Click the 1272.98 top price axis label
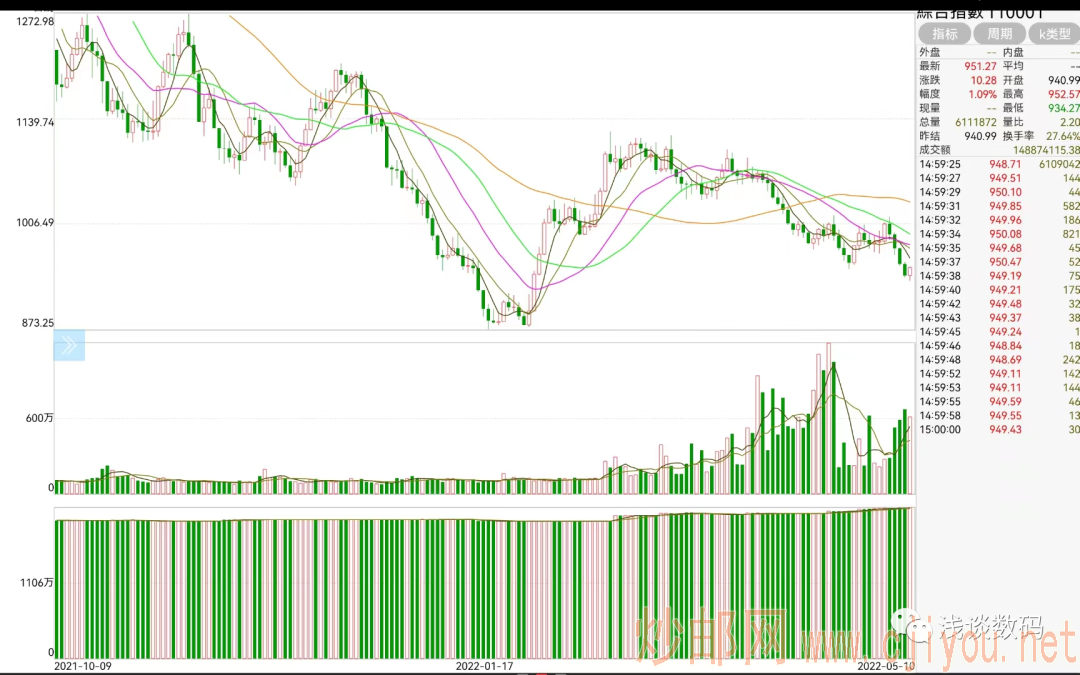The height and width of the screenshot is (675, 1080). pyautogui.click(x=29, y=21)
